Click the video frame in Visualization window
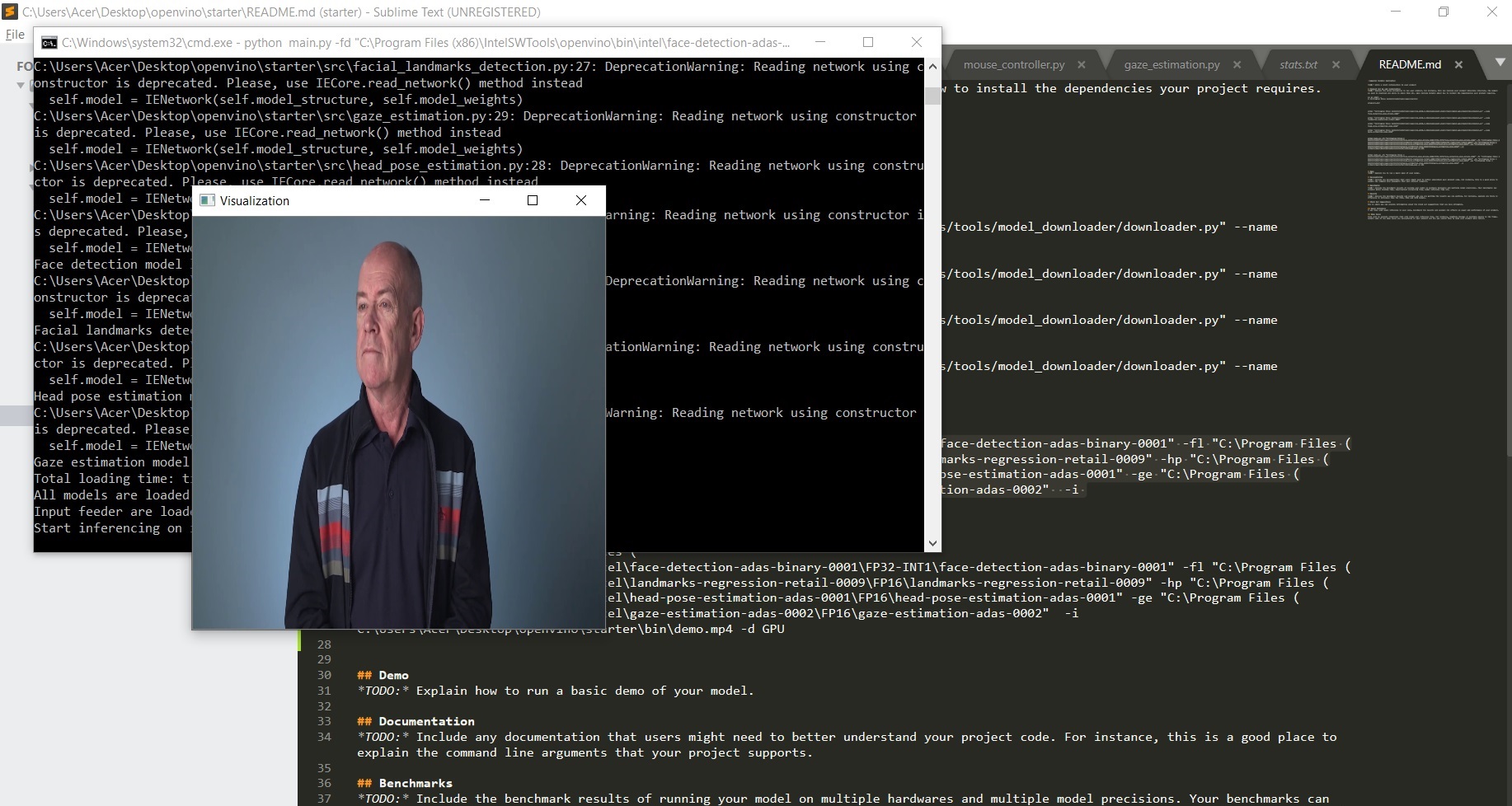The image size is (1512, 806). (x=399, y=423)
